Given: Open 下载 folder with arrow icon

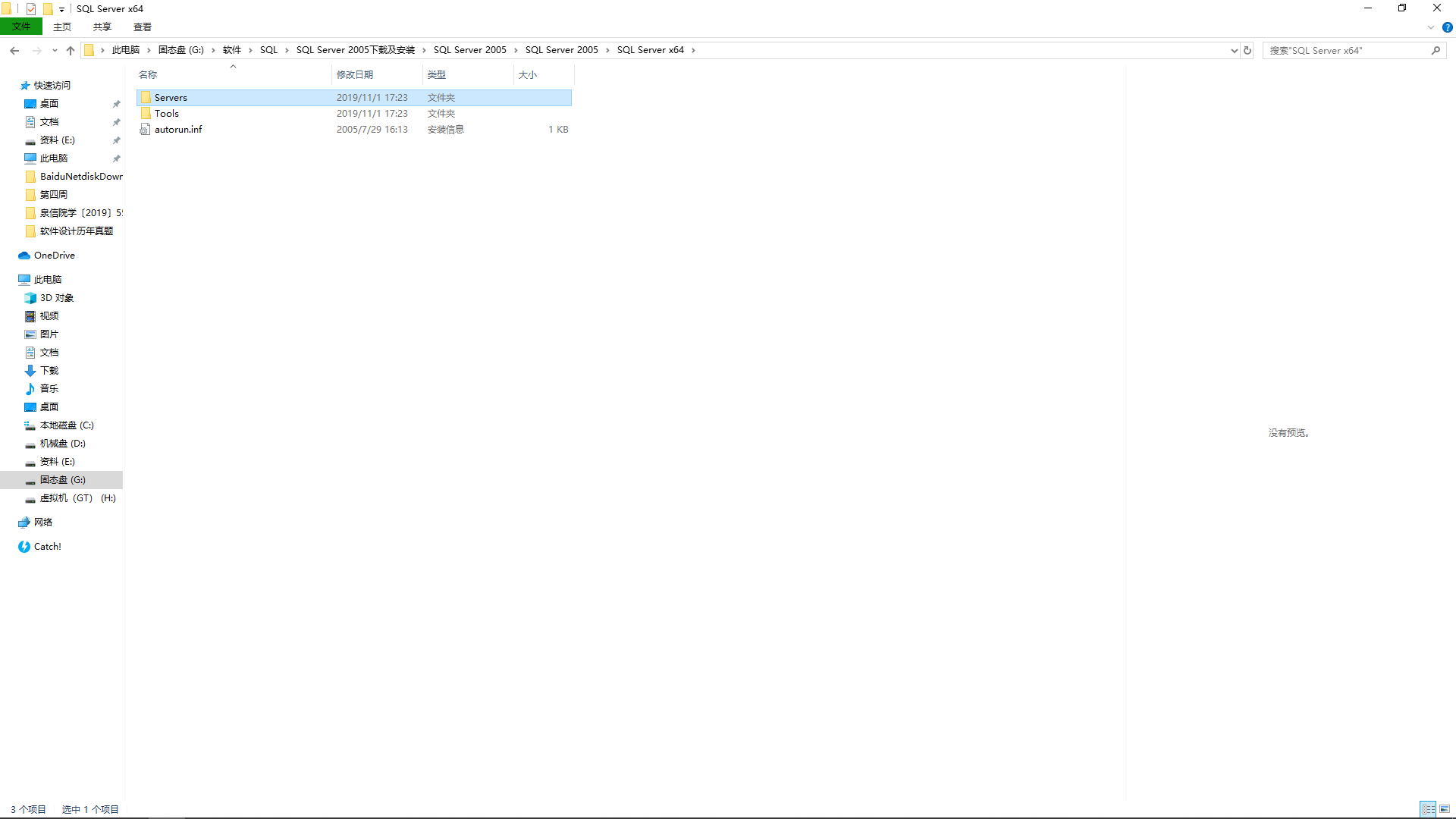Looking at the screenshot, I should (49, 371).
